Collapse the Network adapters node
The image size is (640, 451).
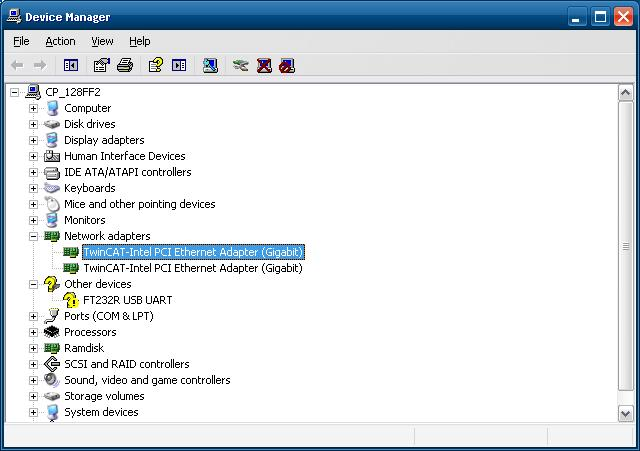click(33, 236)
